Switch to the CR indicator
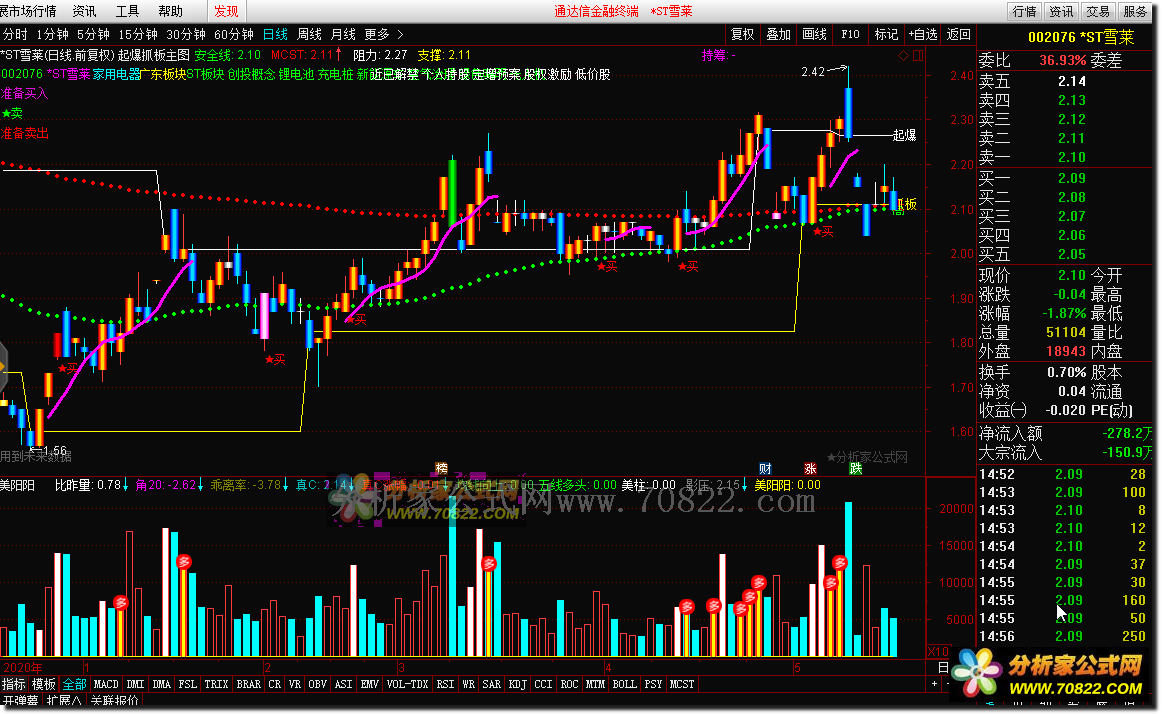 pos(275,684)
